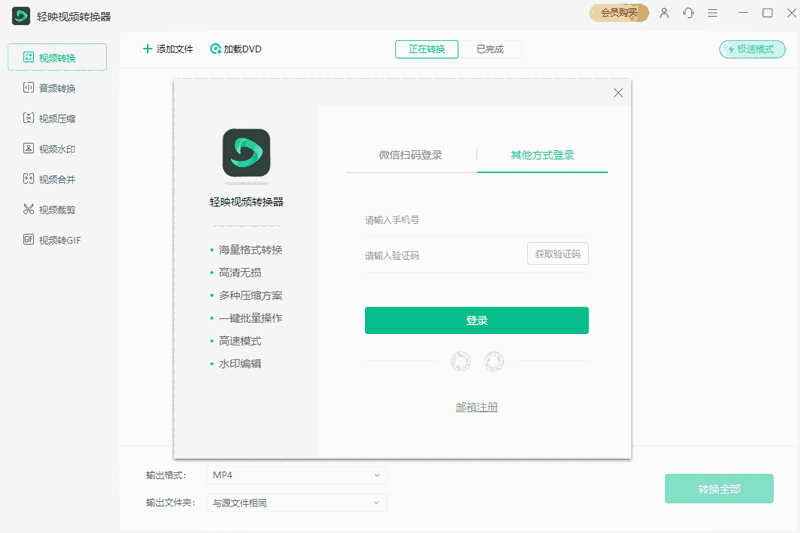Open the hamburger menu in title bar
The width and height of the screenshot is (800, 533).
712,13
